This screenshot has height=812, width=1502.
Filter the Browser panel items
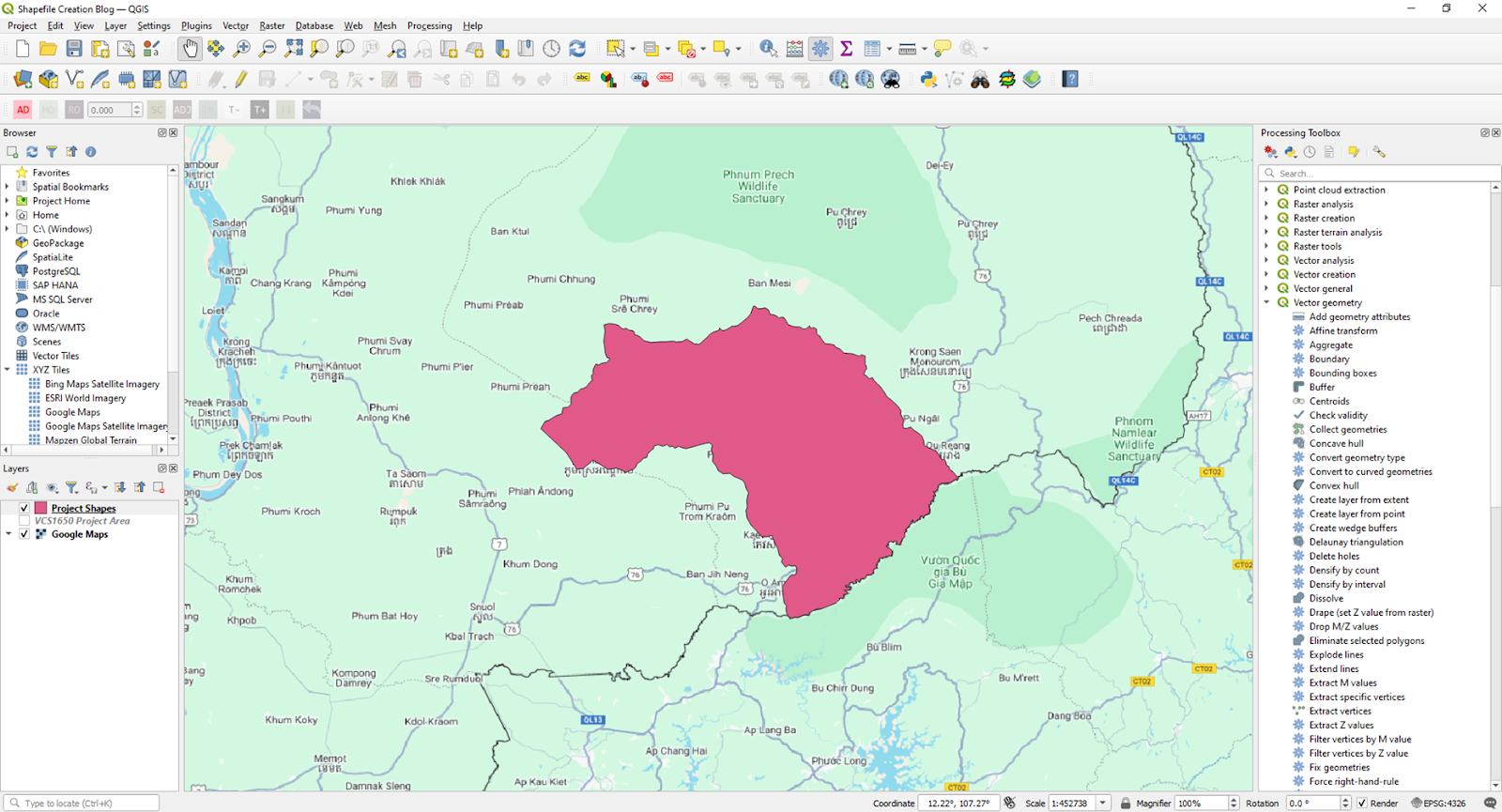(x=52, y=152)
